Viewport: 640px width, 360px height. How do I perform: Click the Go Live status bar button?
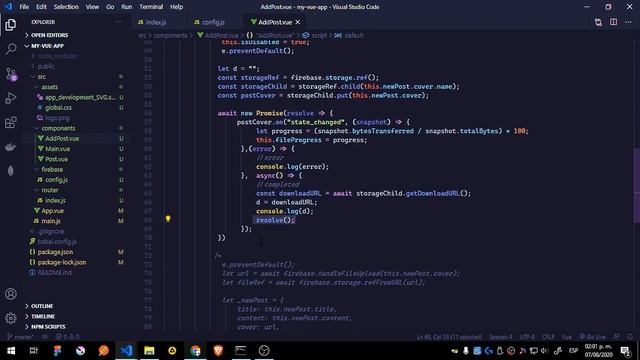click(592, 337)
